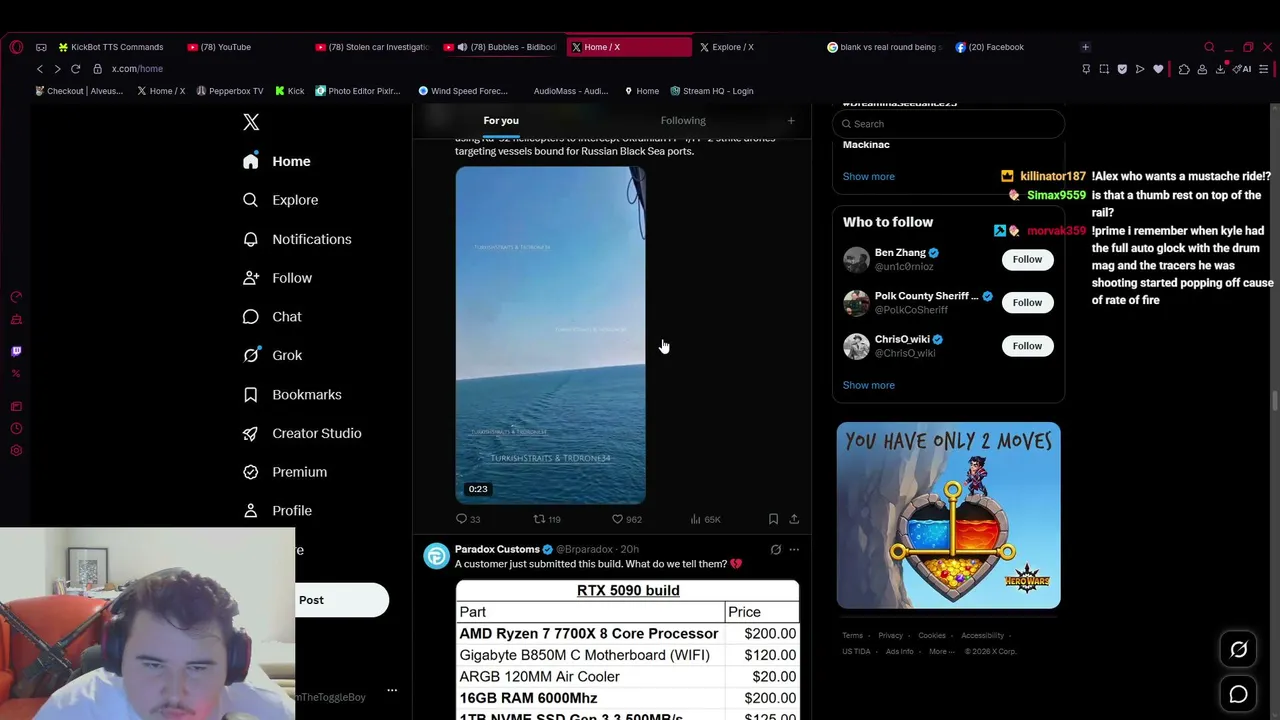The image size is (1280, 720).
Task: Open Profile in X left navigation
Action: coord(278,510)
